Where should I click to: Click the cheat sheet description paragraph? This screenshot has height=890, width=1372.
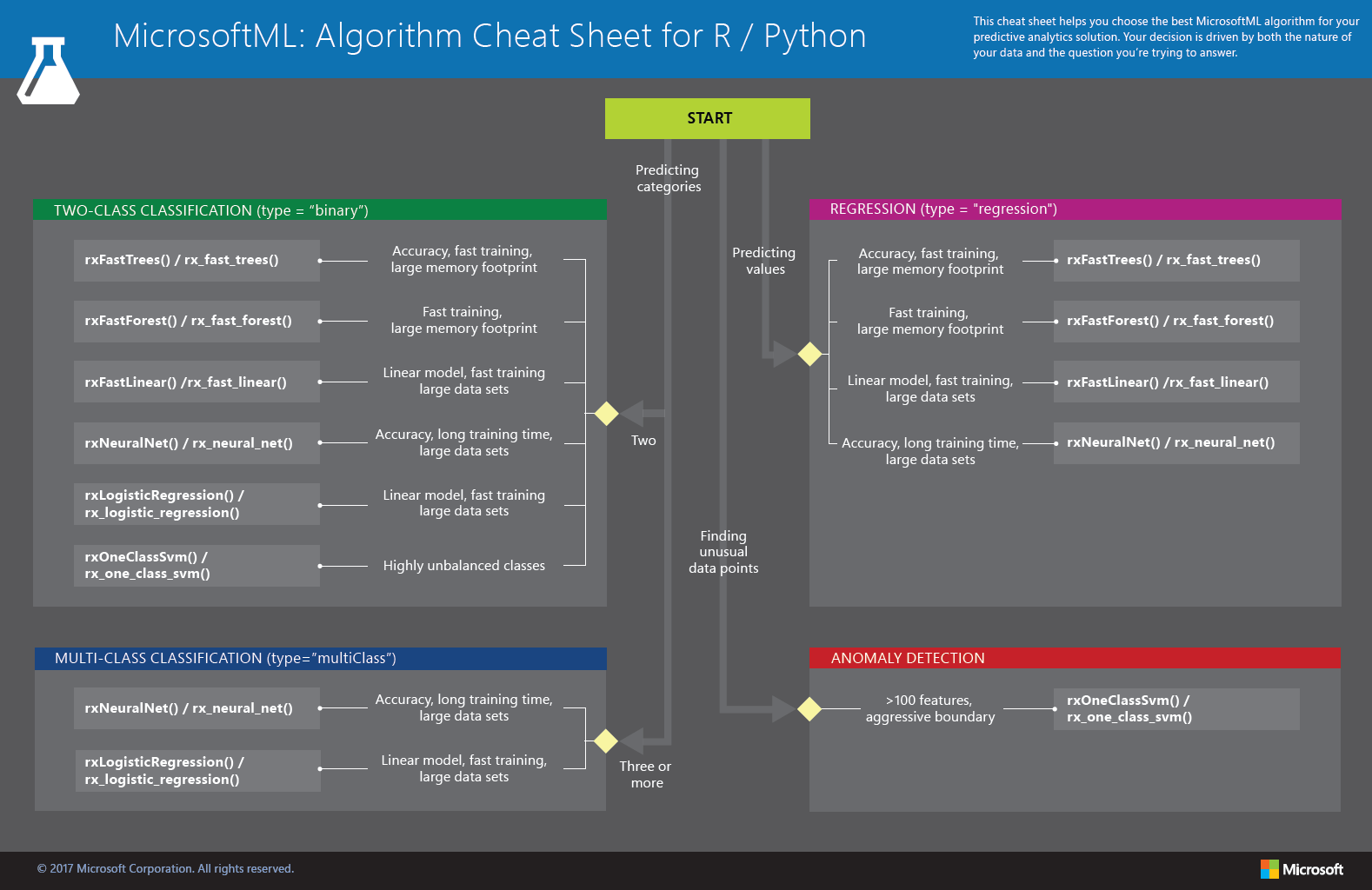[x=1166, y=37]
